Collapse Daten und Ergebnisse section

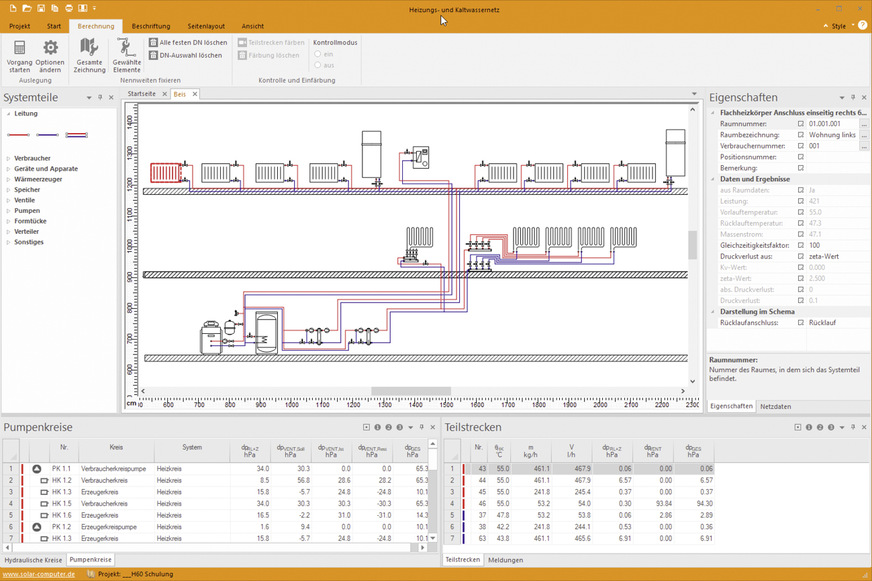pos(713,179)
